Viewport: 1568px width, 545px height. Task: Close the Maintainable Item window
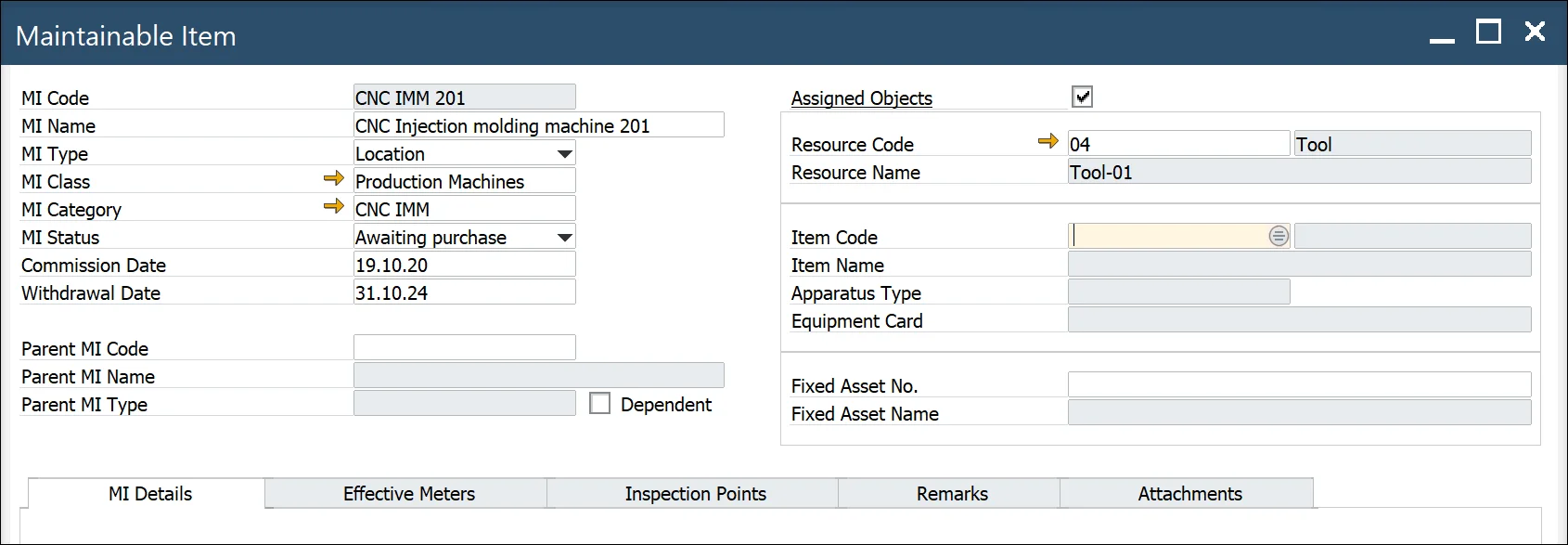point(1535,32)
